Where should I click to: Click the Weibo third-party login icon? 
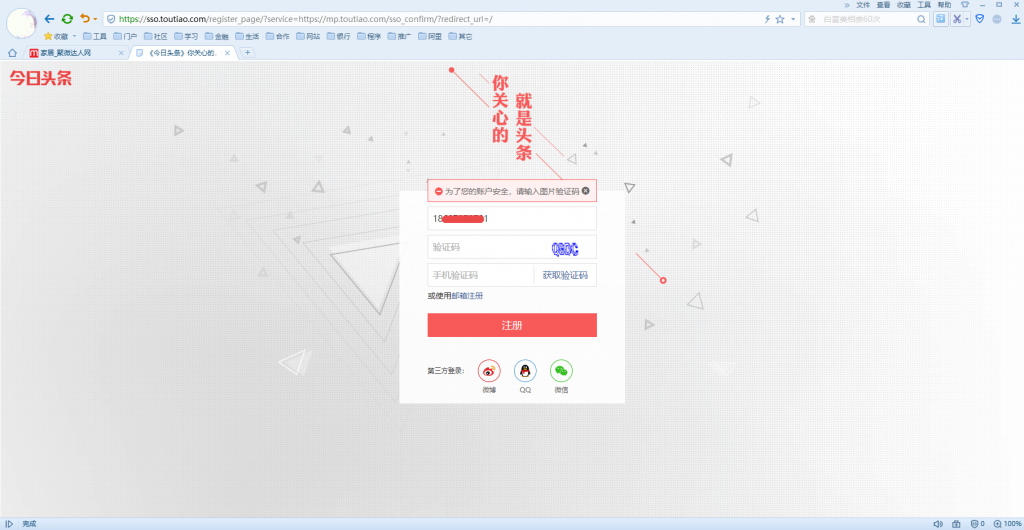coord(489,371)
